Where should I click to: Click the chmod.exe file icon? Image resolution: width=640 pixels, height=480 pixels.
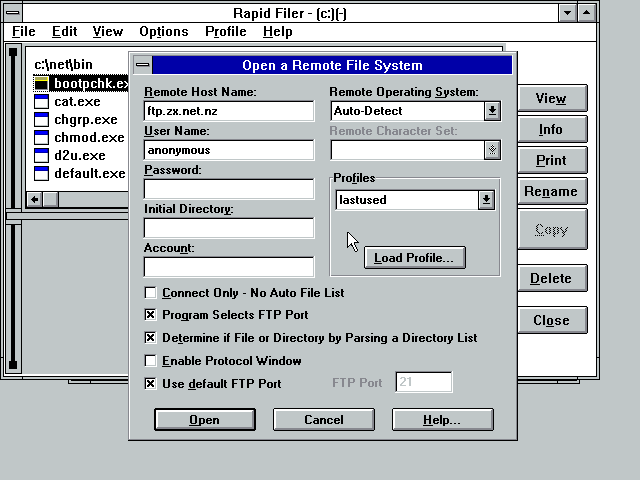(x=41, y=138)
